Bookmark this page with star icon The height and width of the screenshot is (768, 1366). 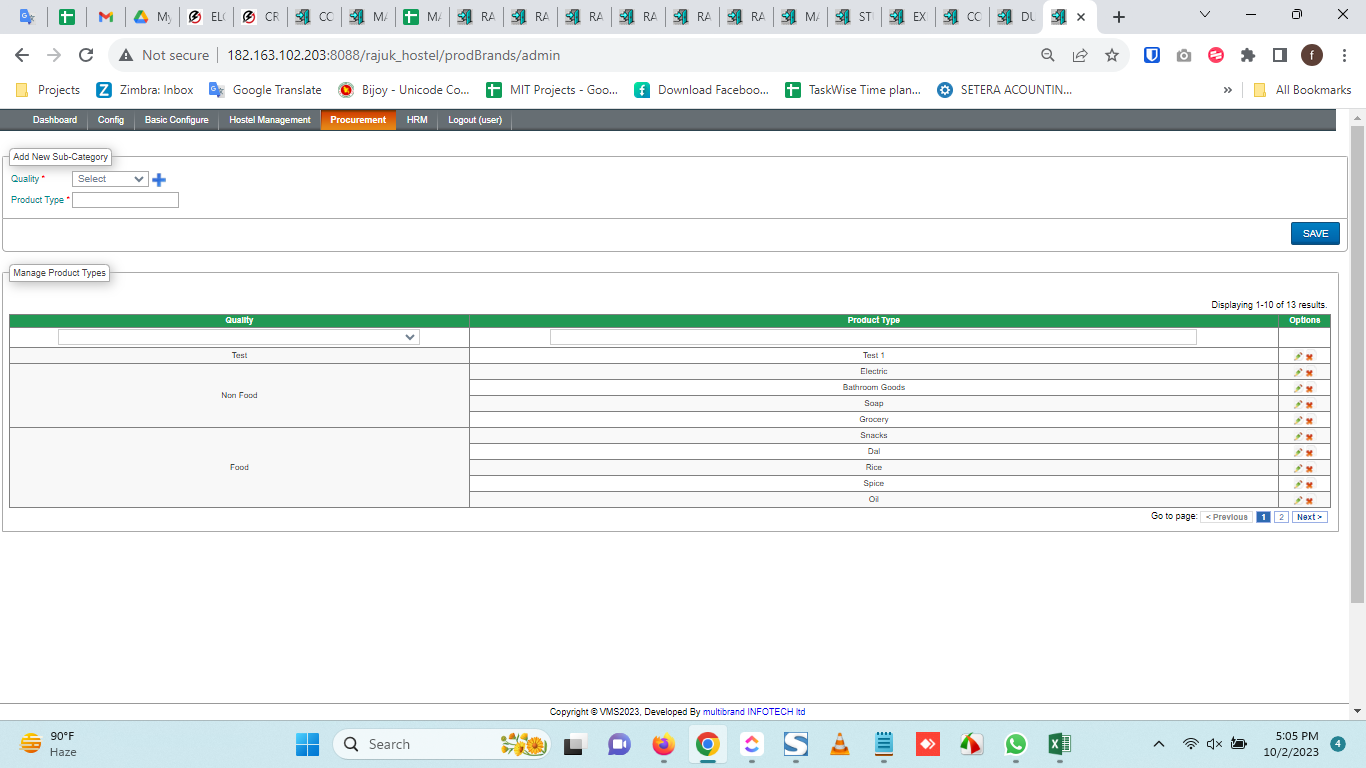(x=1111, y=55)
